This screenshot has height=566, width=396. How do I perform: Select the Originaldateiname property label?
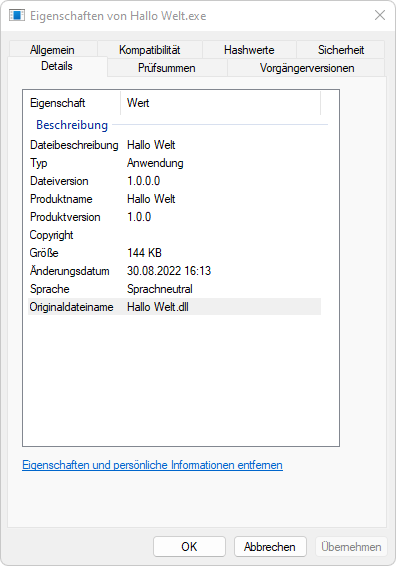click(x=71, y=307)
